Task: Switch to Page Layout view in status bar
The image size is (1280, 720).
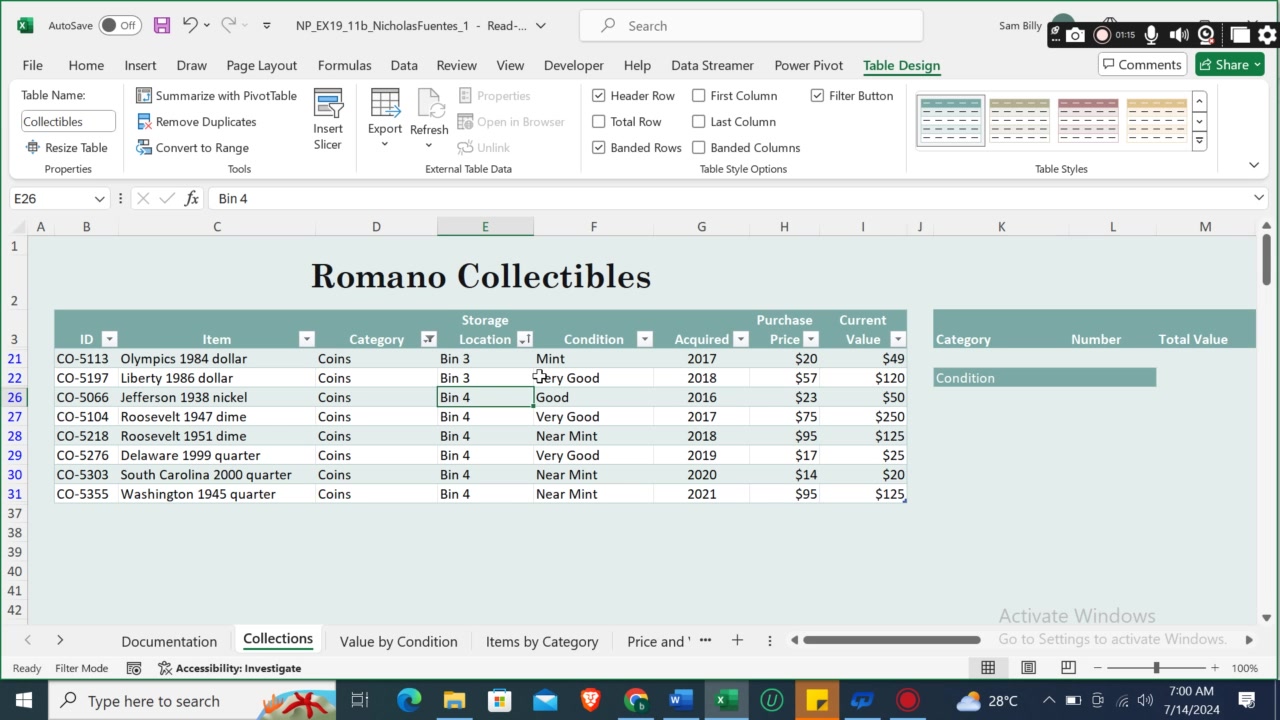Action: 1028,668
